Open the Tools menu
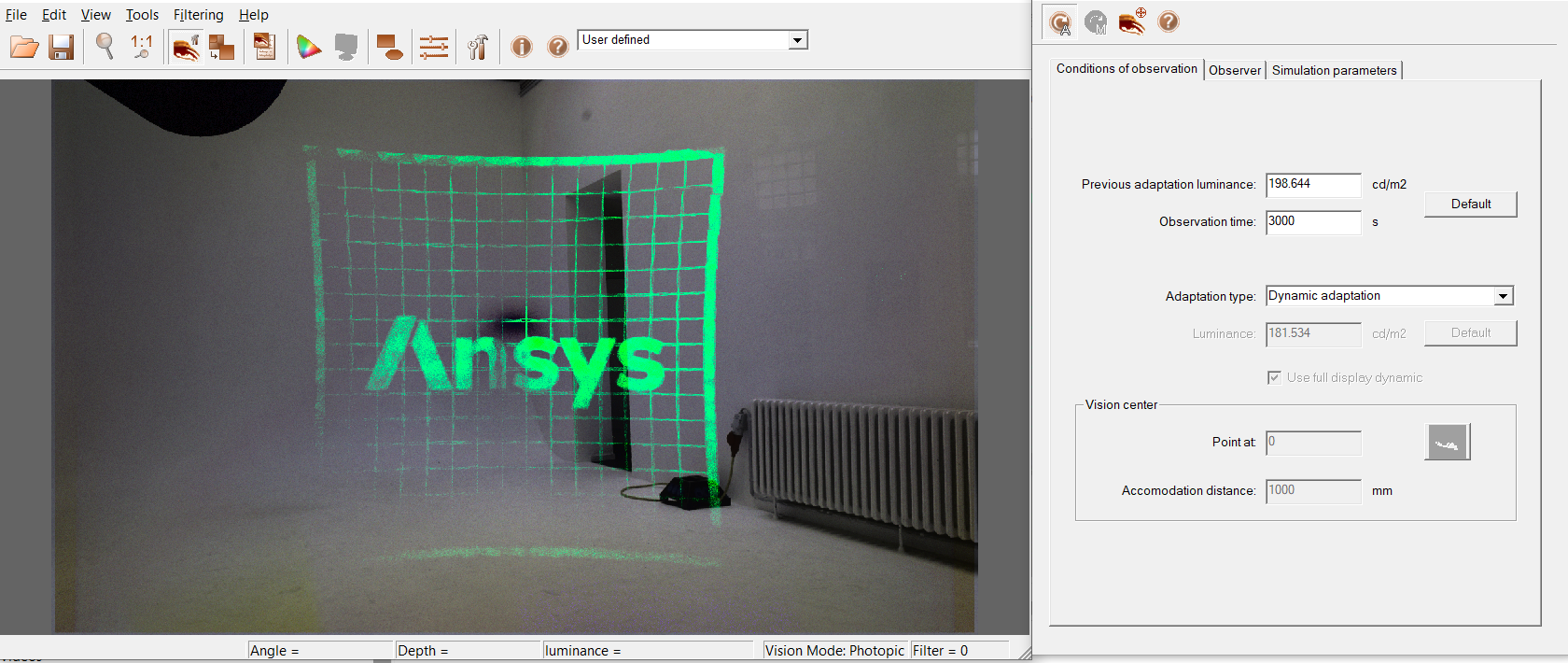Image resolution: width=1568 pixels, height=663 pixels. click(143, 15)
